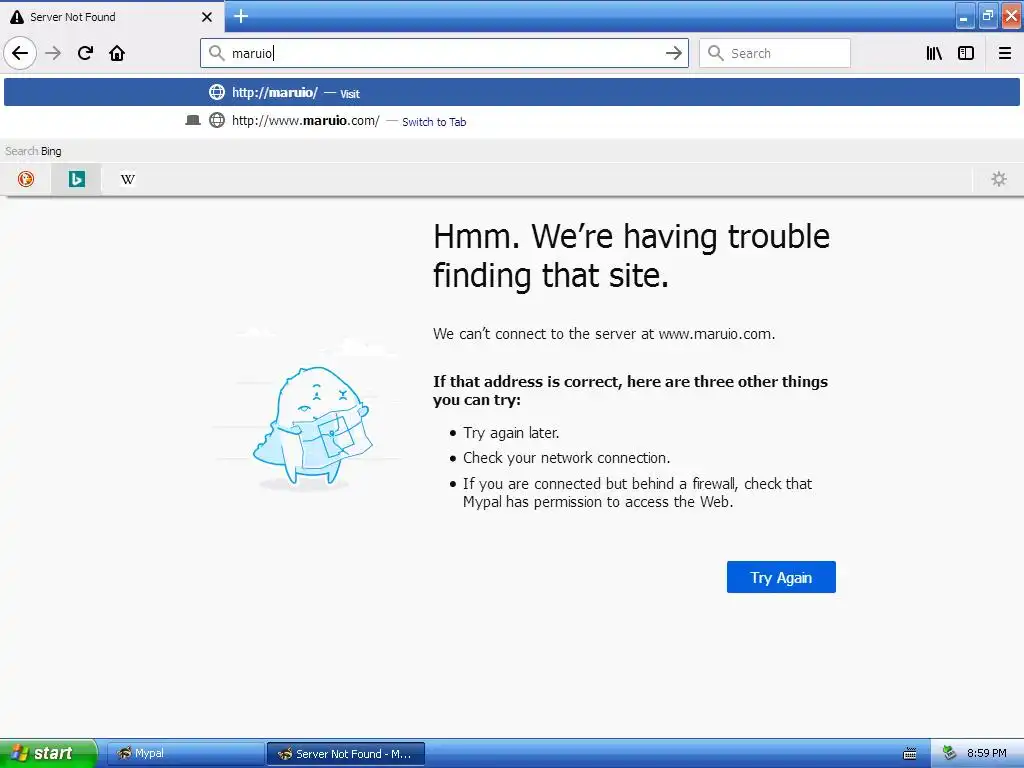This screenshot has width=1024, height=768.
Task: Show the sidebars panel
Action: (966, 53)
